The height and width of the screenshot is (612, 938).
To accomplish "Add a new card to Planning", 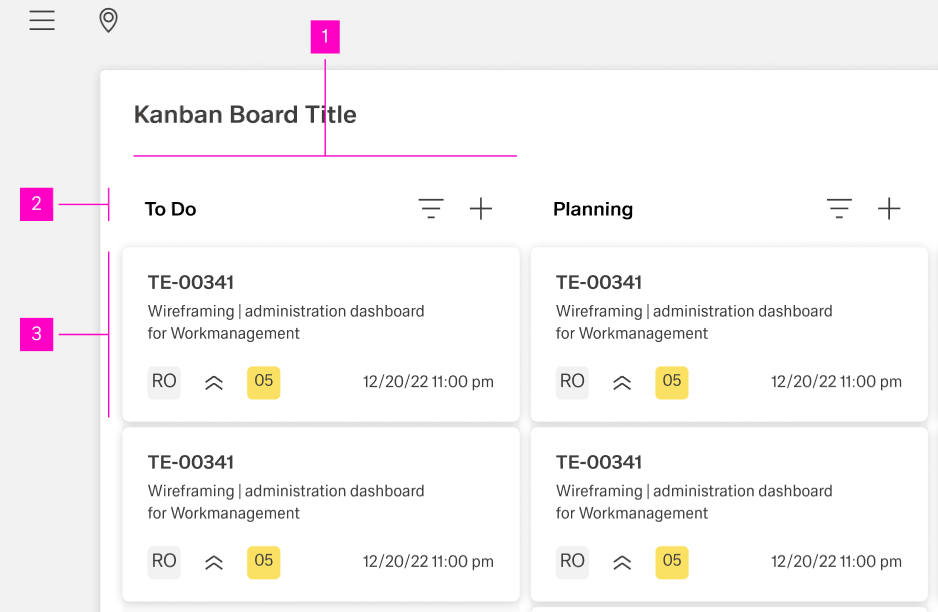I will pos(889,209).
